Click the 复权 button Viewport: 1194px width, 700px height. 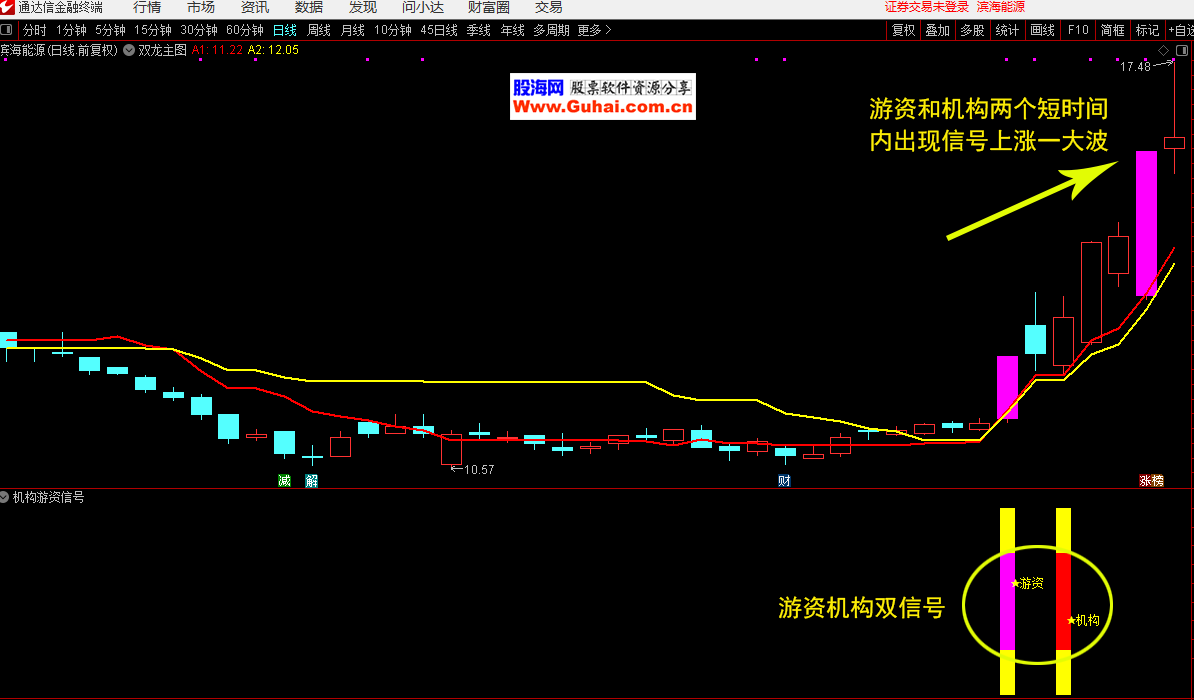pos(903,30)
